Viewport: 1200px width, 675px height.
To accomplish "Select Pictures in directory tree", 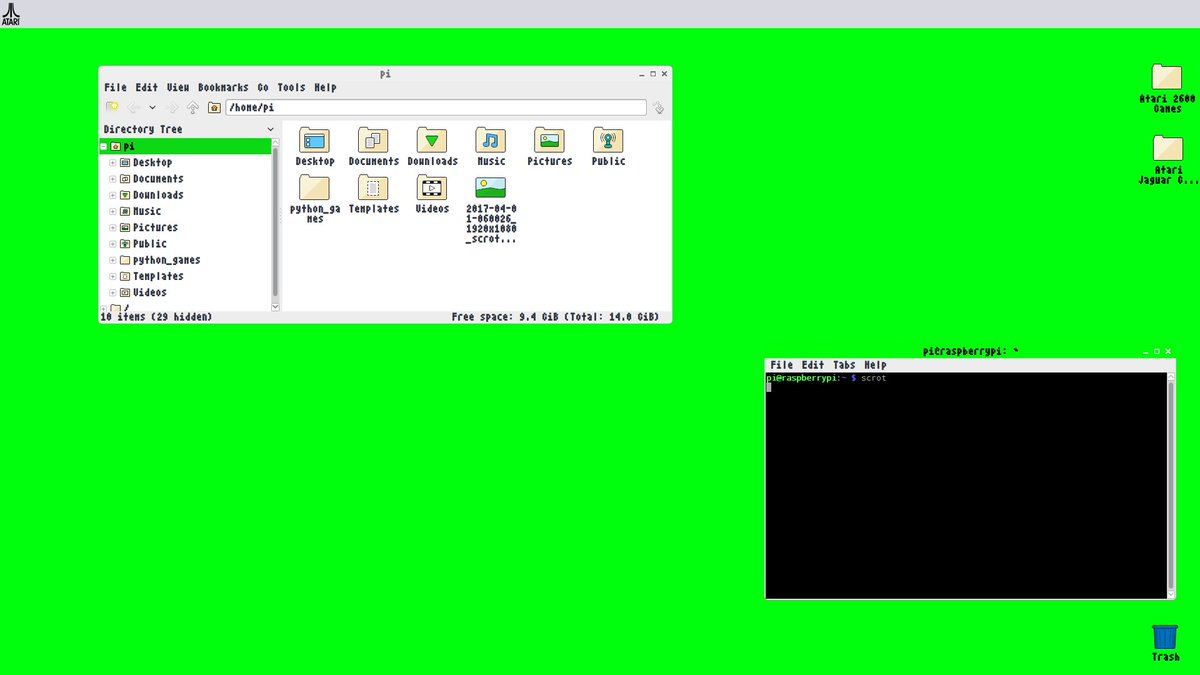I will click(x=155, y=227).
